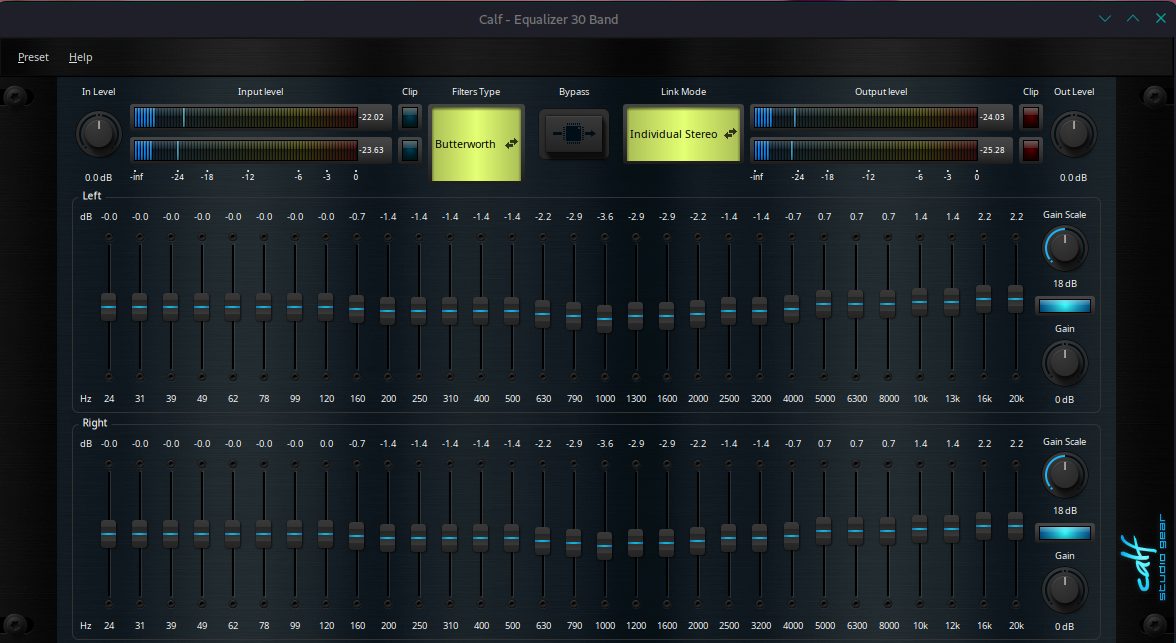Click Right channel blue level indicator bar
Viewport: 1176px width, 643px height.
1065,533
